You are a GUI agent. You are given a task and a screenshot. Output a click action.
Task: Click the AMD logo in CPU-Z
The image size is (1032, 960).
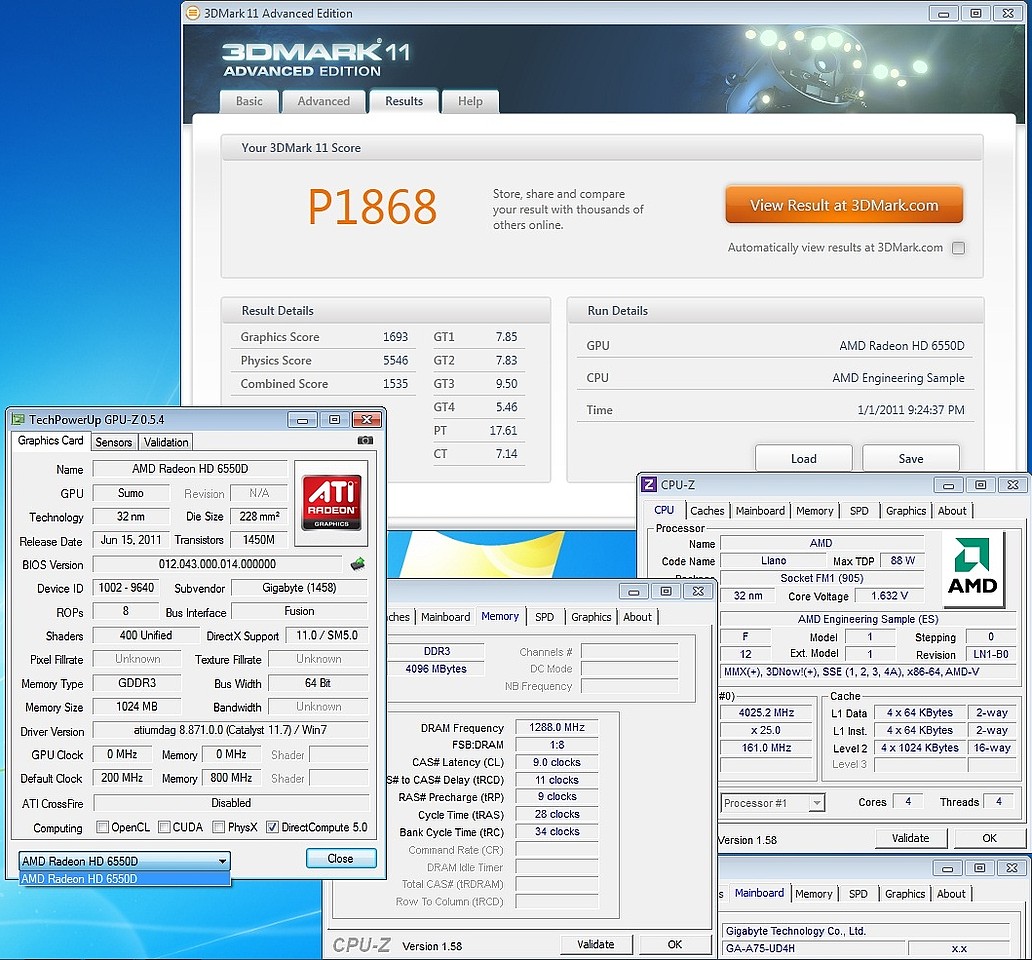pyautogui.click(x=972, y=568)
